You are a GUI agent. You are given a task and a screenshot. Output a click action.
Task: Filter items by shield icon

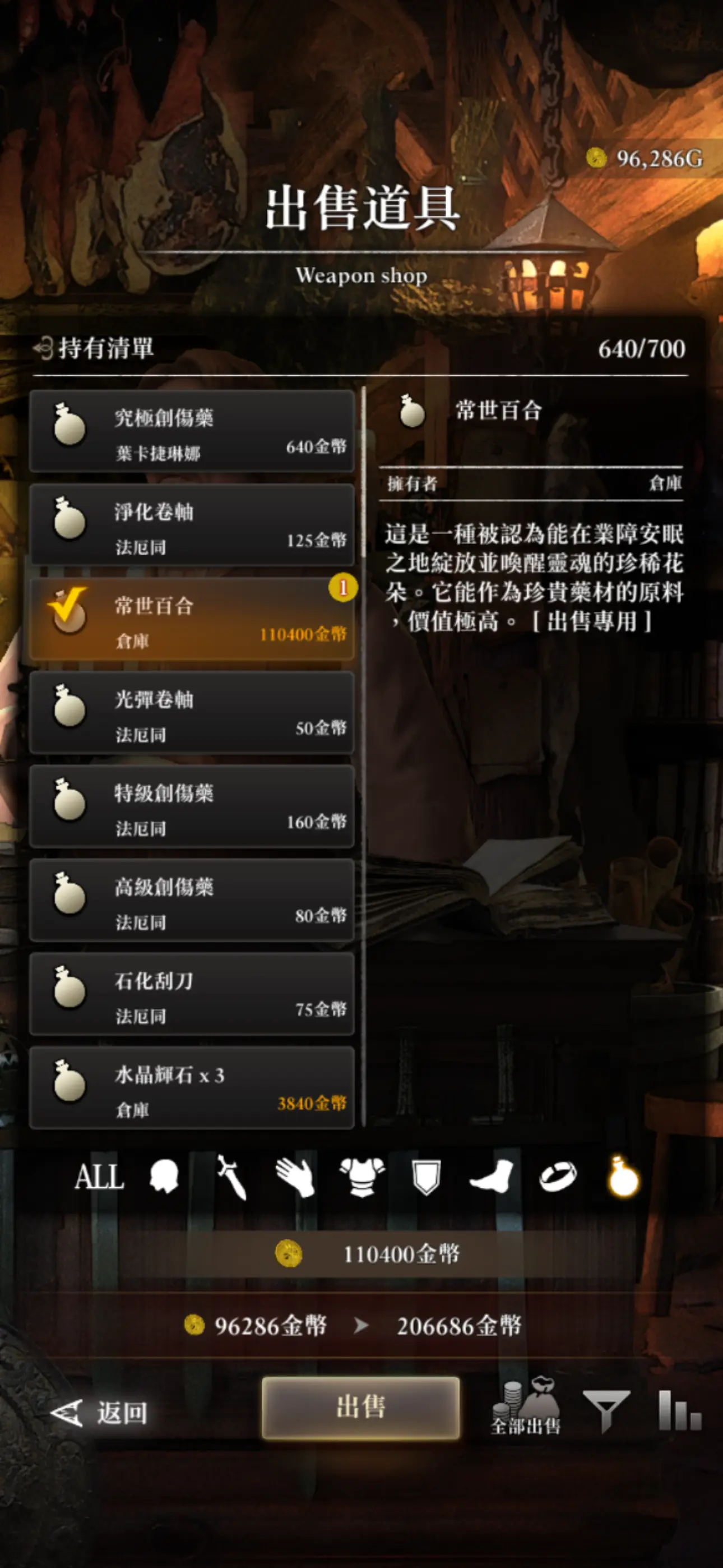point(426,1177)
